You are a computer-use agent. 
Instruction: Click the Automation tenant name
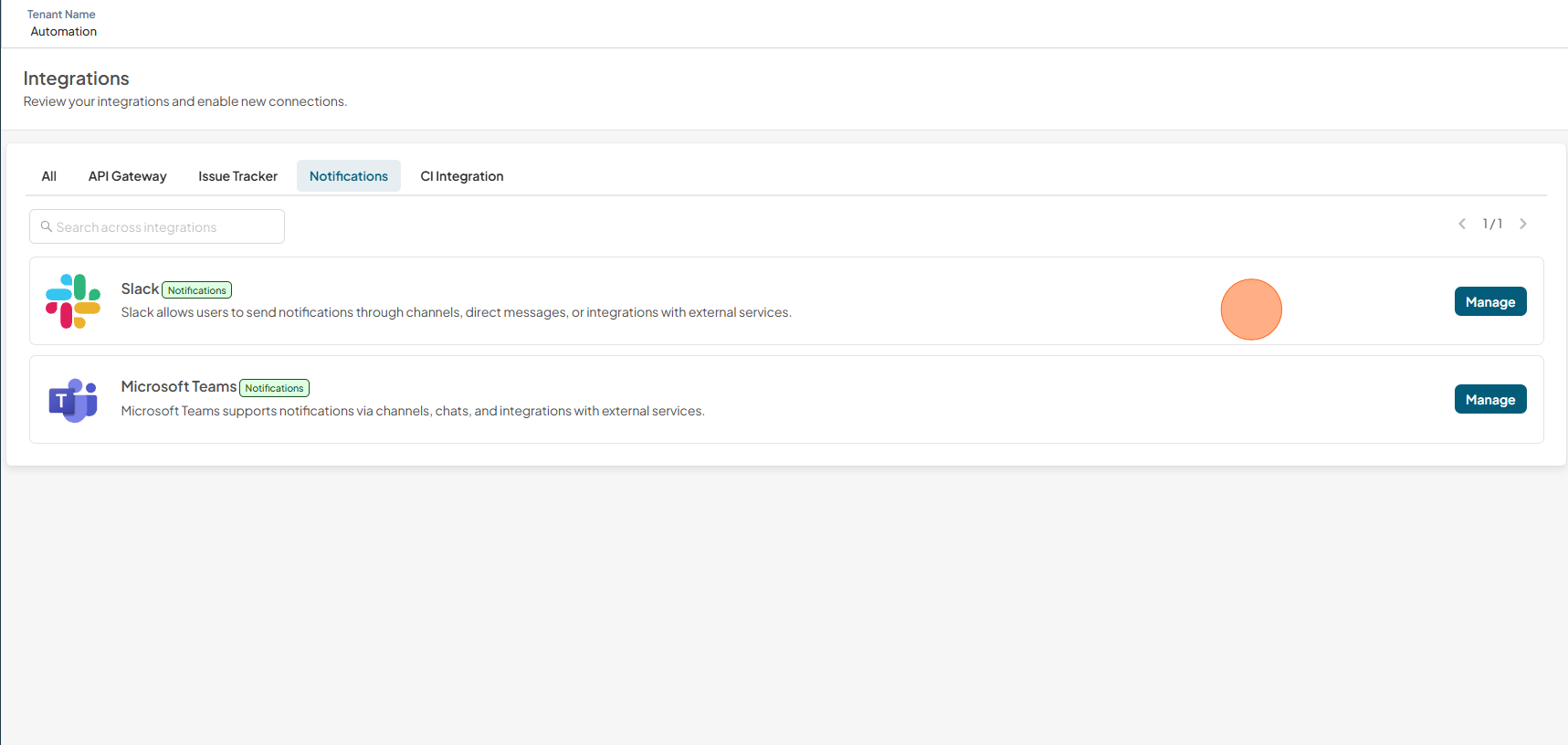point(64,31)
